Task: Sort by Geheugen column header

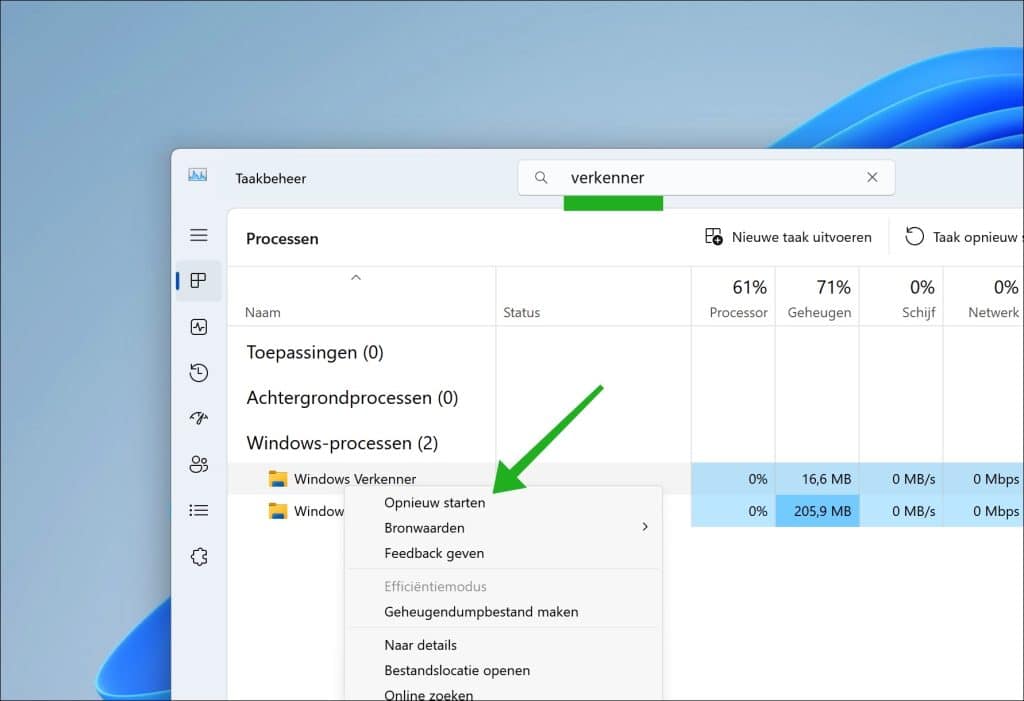Action: 818,297
